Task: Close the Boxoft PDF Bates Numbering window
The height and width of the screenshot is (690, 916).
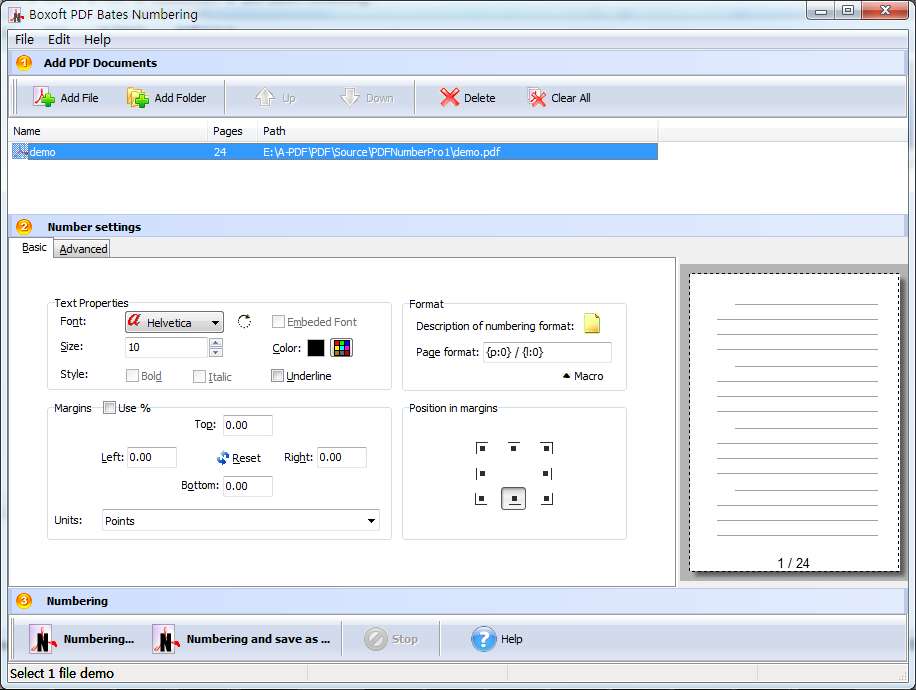Action: (885, 11)
